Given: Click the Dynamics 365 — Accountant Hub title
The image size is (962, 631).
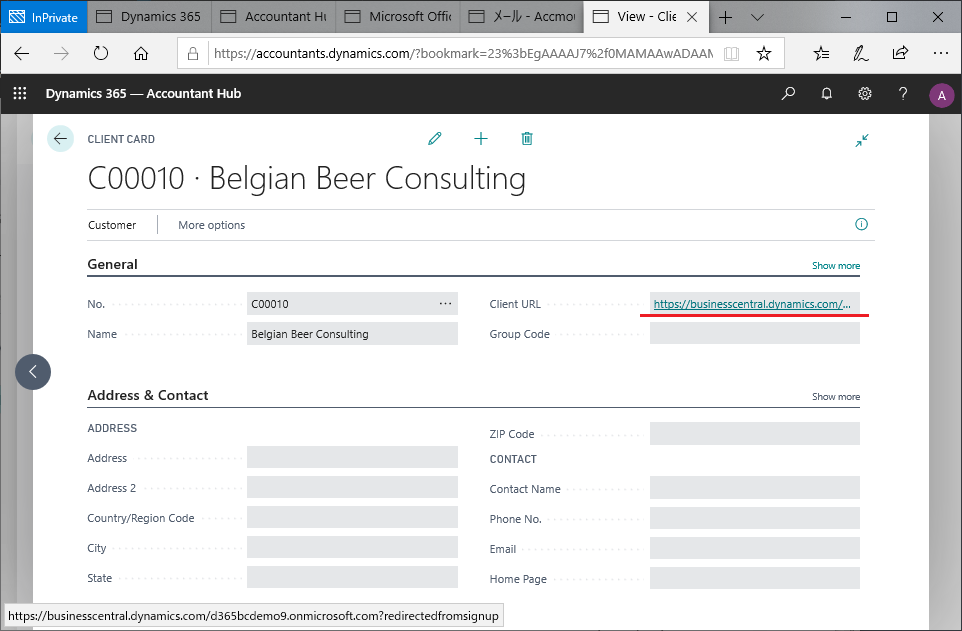Looking at the screenshot, I should (144, 93).
